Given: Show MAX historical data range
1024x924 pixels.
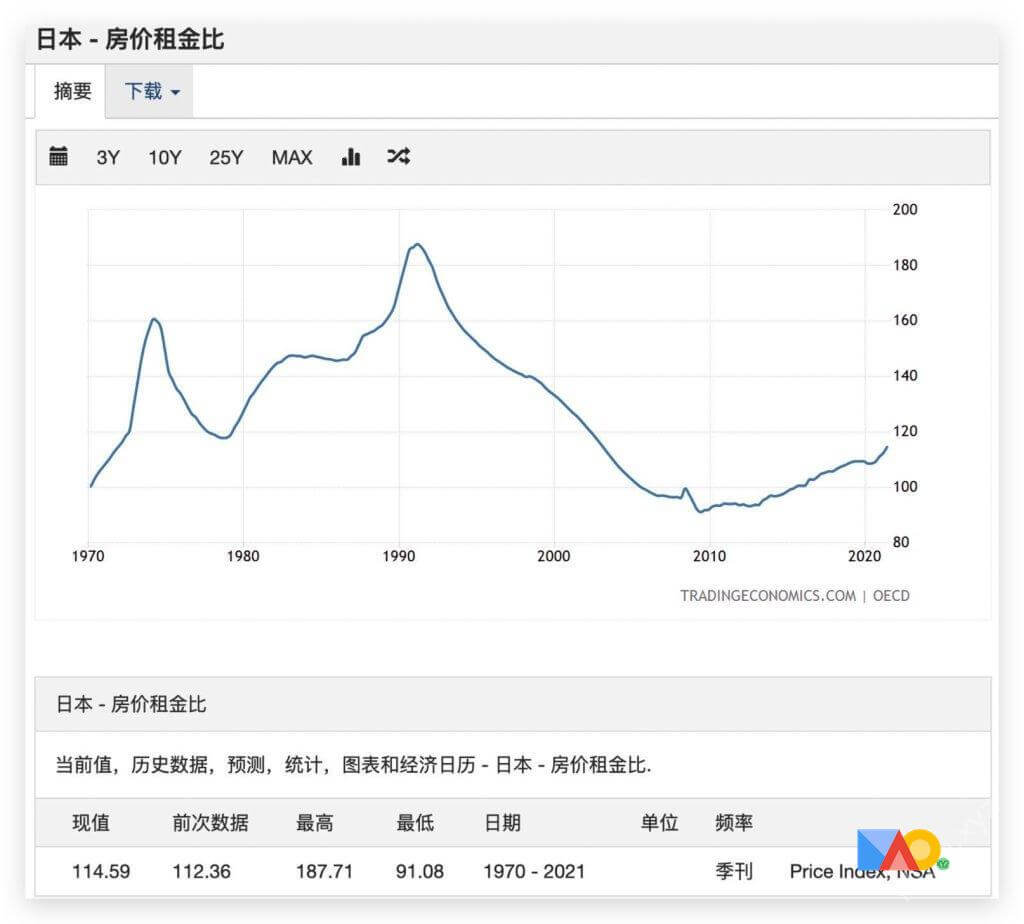Looking at the screenshot, I should coord(292,157).
